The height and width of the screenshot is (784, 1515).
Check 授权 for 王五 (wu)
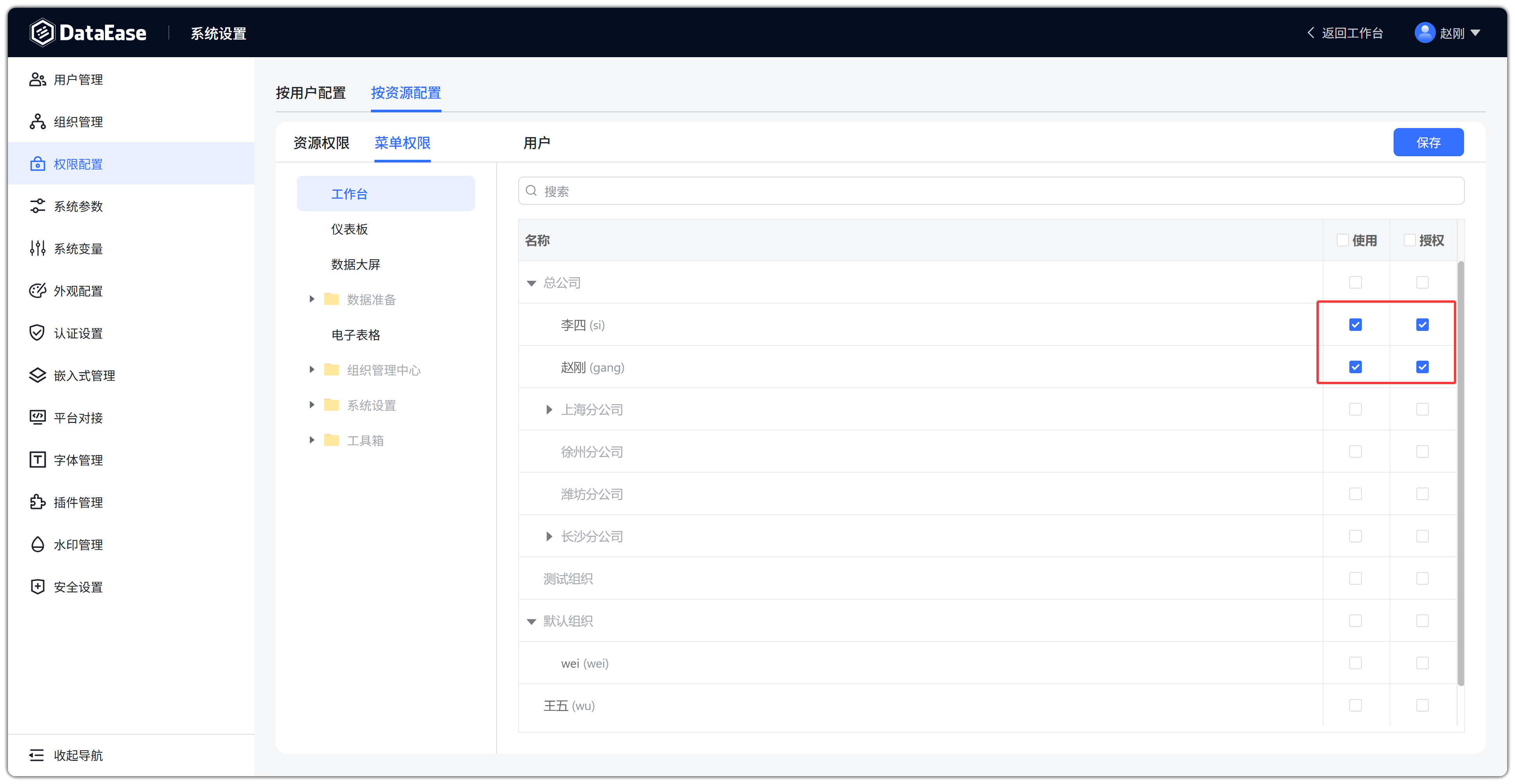point(1423,706)
